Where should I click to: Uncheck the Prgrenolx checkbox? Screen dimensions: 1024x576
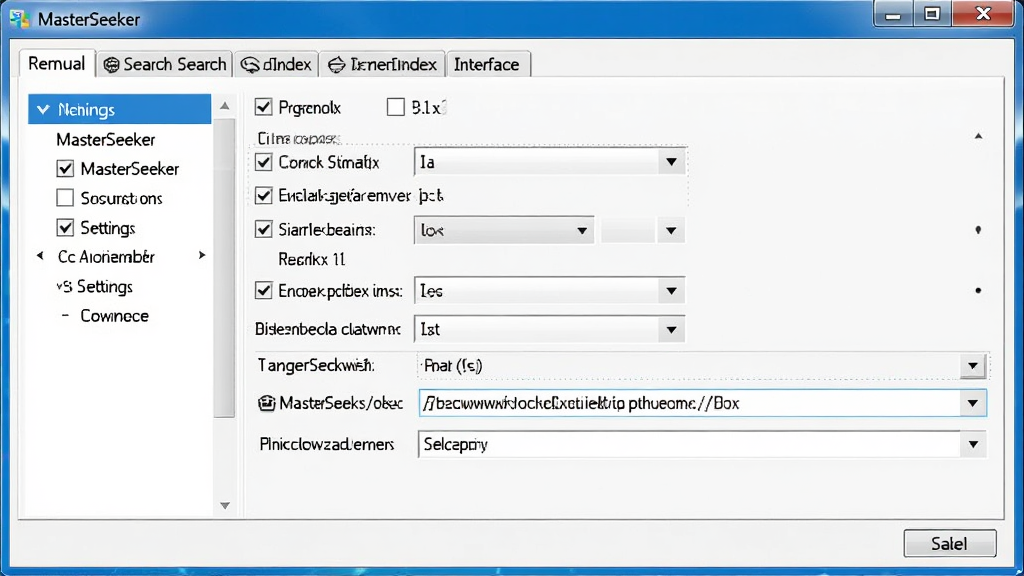point(263,106)
